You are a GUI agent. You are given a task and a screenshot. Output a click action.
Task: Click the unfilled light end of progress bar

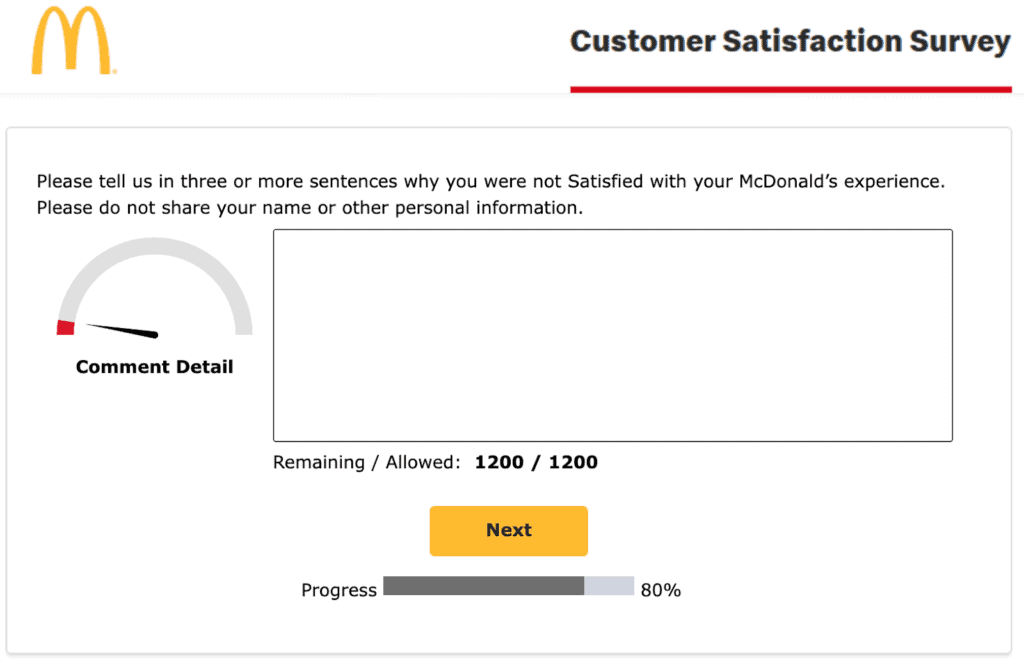tap(609, 586)
